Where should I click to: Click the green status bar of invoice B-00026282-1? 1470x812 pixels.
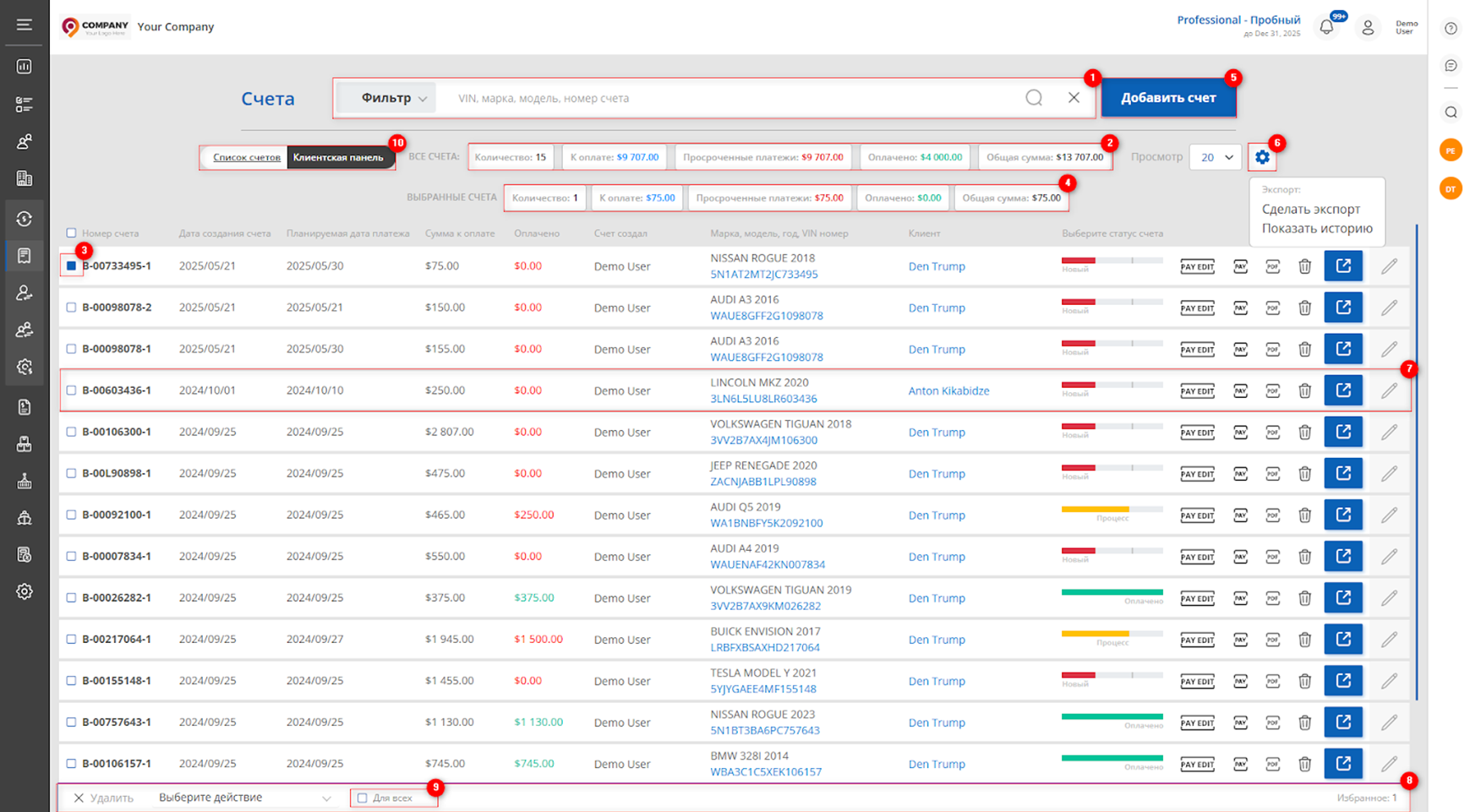point(1112,592)
